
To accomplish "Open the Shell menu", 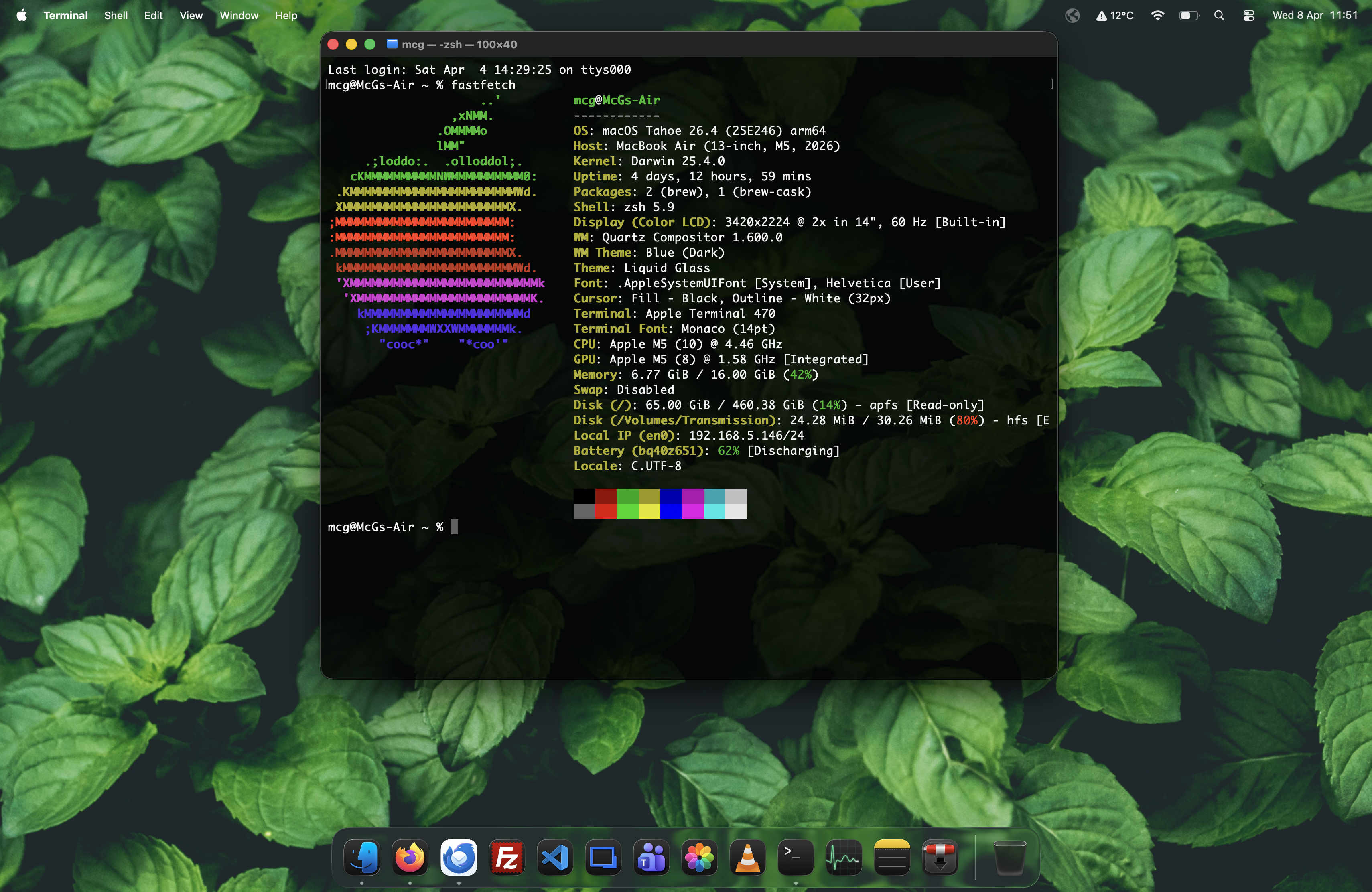I will click(x=115, y=16).
